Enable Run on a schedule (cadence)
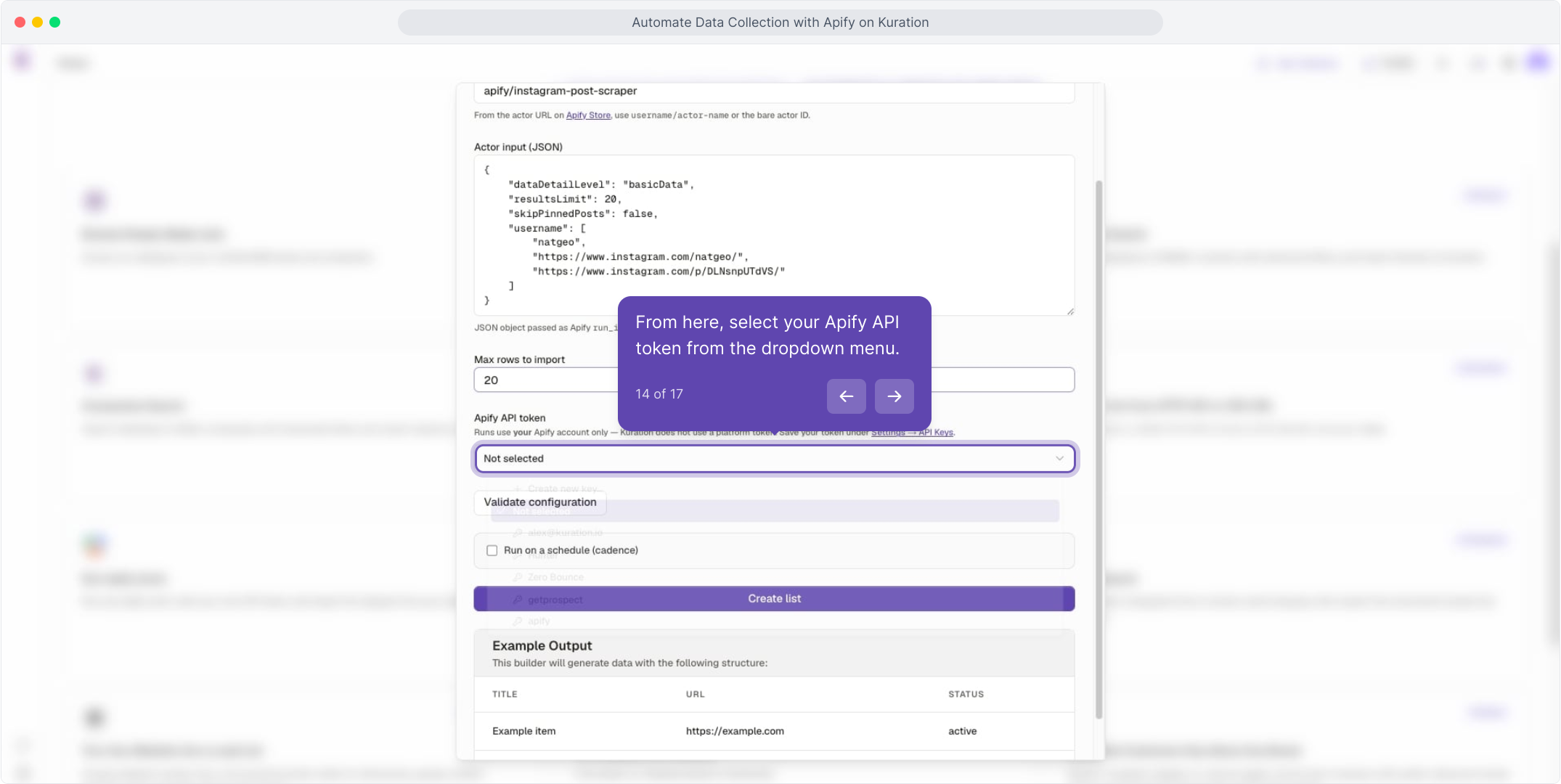Image resolution: width=1561 pixels, height=784 pixels. point(492,550)
